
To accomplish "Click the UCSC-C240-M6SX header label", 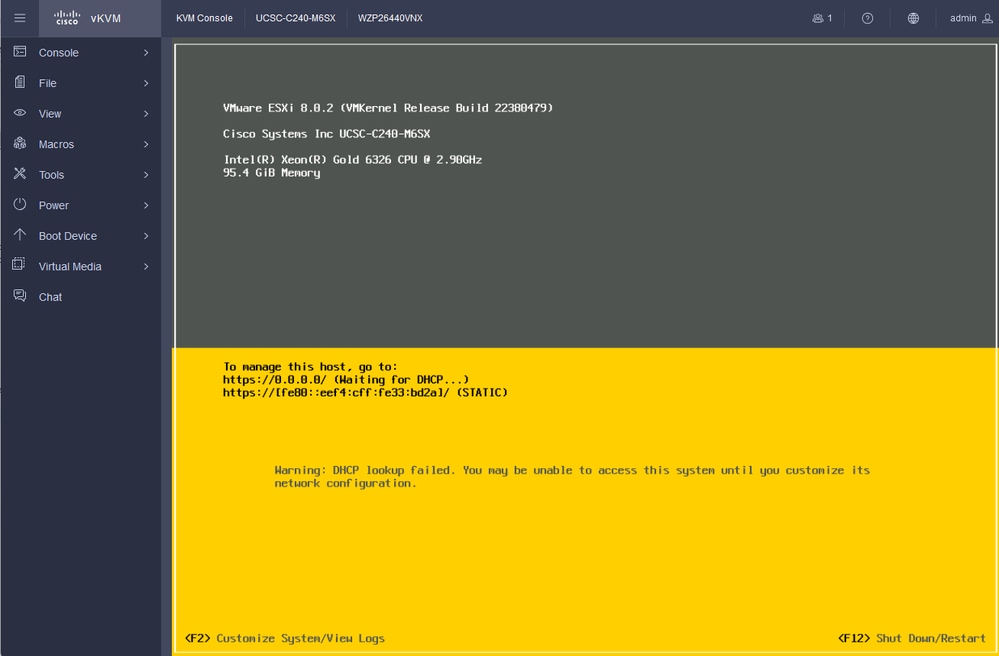I will click(296, 18).
